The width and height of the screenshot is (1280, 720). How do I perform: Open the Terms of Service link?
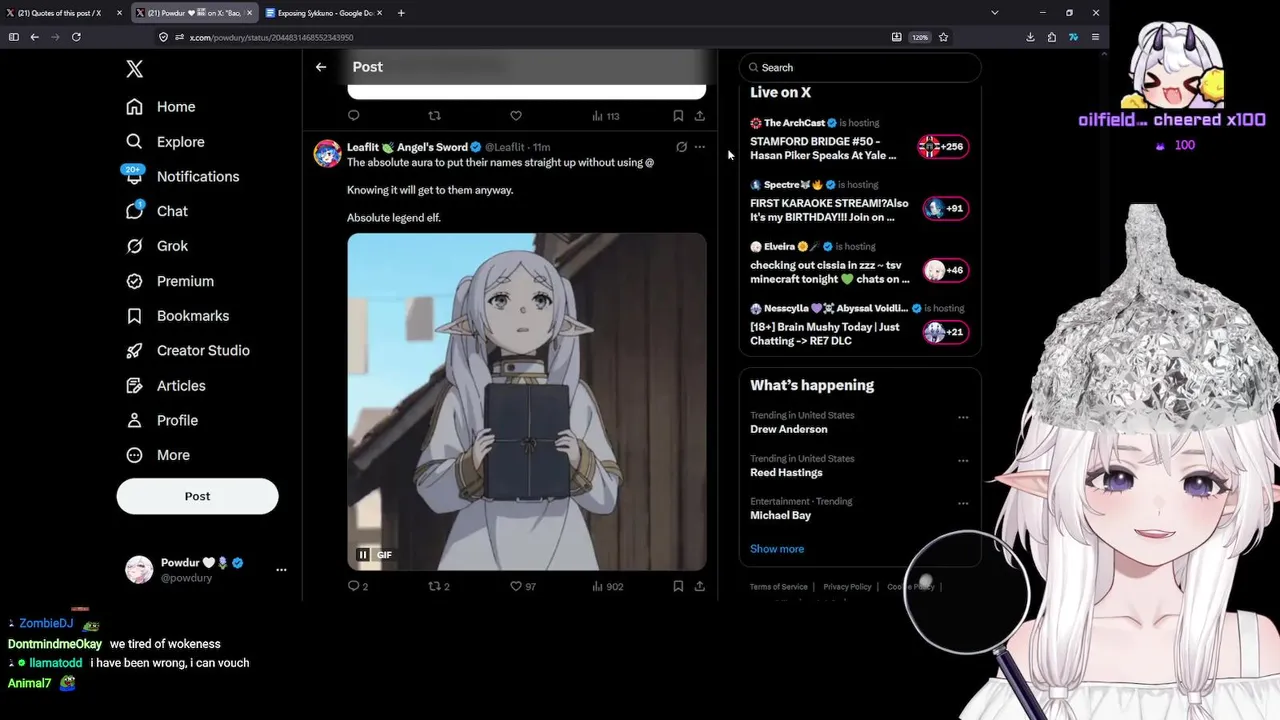pyautogui.click(x=778, y=587)
